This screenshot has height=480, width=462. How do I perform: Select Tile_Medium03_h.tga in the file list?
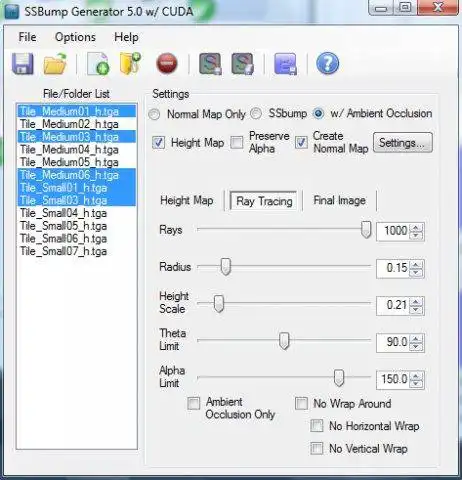click(77, 137)
